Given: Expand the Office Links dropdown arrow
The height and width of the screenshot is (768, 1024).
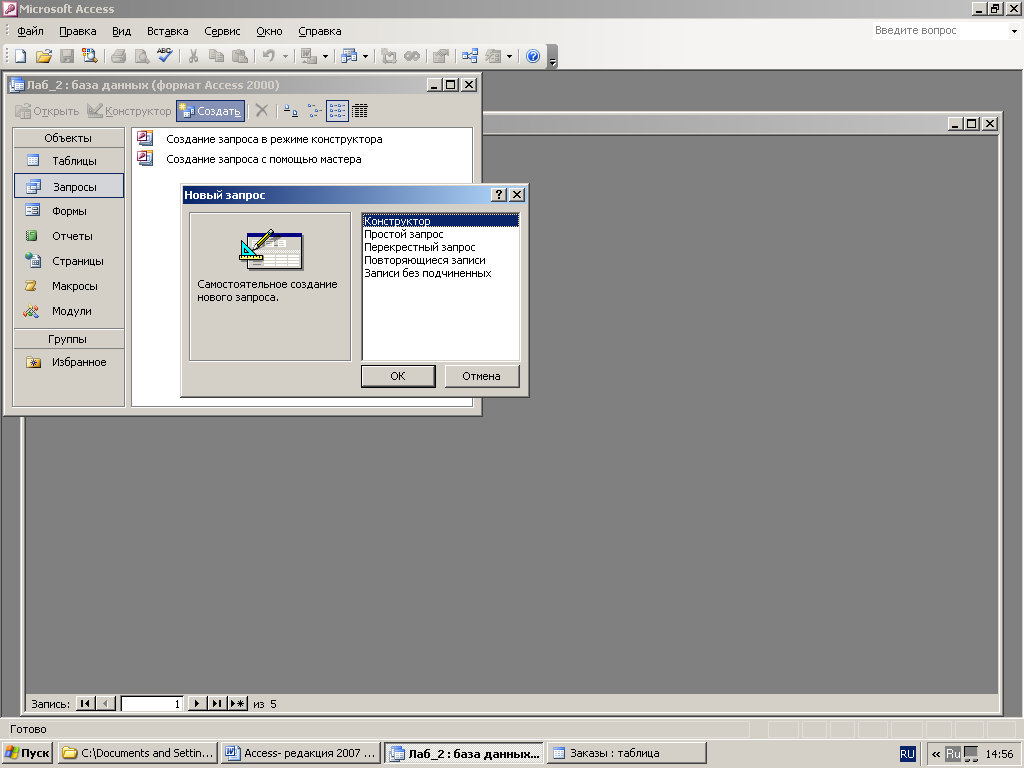Looking at the screenshot, I should coord(325,56).
